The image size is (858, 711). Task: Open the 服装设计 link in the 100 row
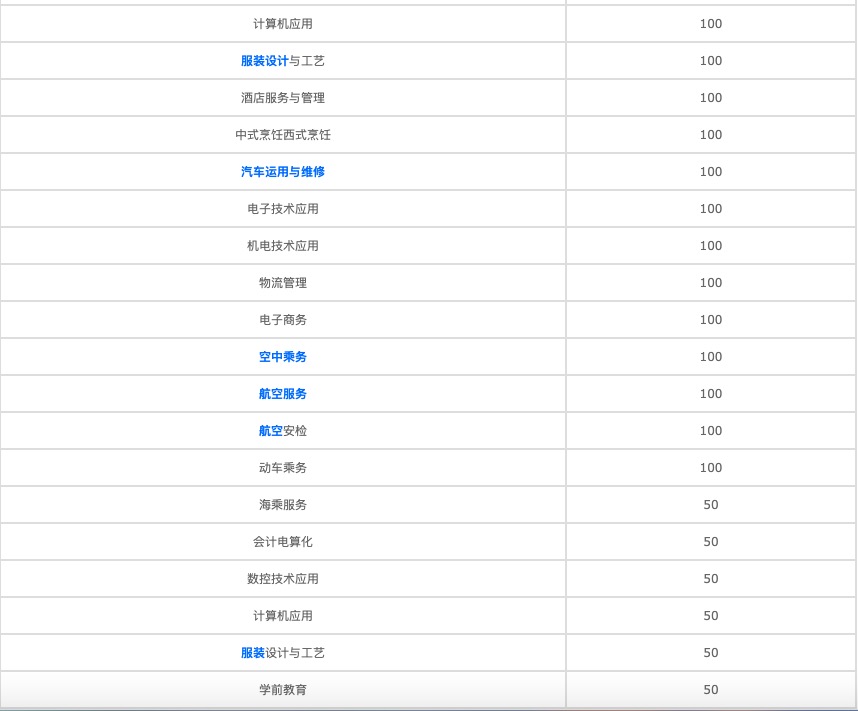pyautogui.click(x=264, y=61)
